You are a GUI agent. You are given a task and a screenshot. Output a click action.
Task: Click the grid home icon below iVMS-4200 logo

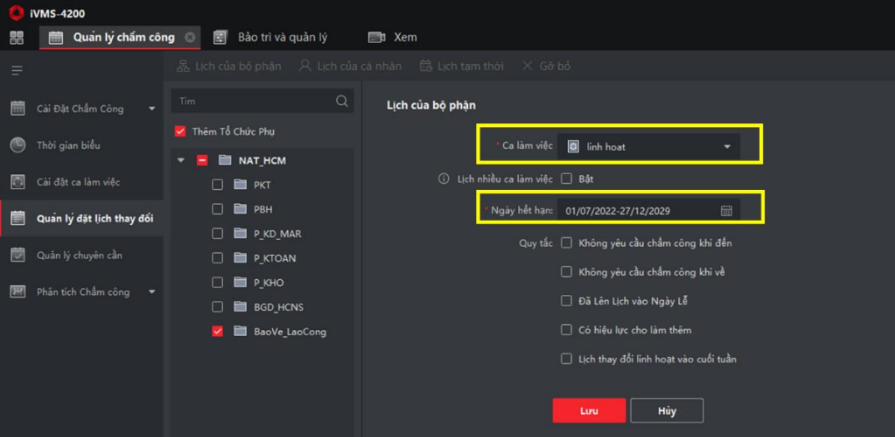[x=16, y=38]
